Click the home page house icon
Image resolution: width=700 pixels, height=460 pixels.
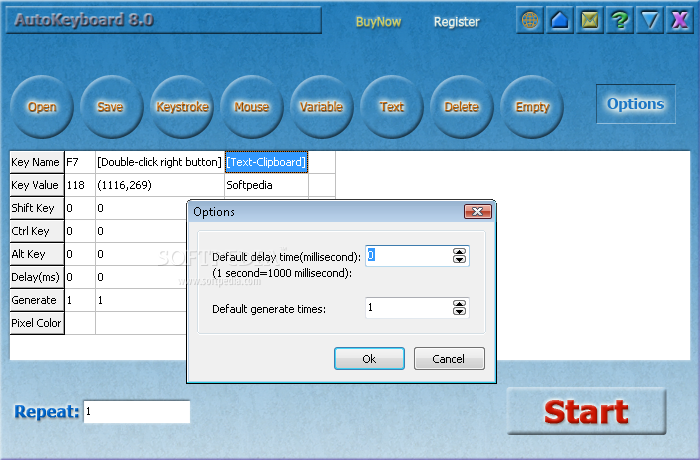point(560,20)
